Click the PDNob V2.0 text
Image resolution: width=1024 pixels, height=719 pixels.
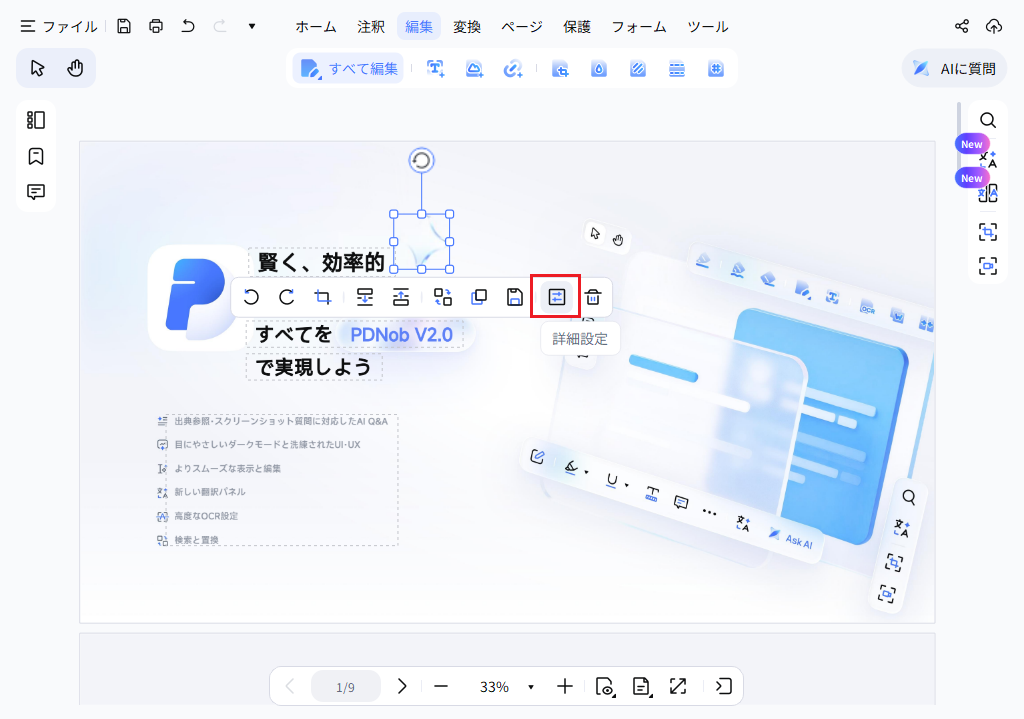click(402, 335)
